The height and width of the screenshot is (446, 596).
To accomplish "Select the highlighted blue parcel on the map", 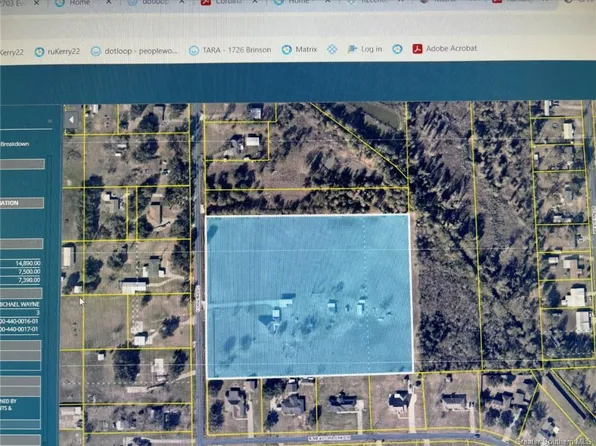I will coord(309,296).
